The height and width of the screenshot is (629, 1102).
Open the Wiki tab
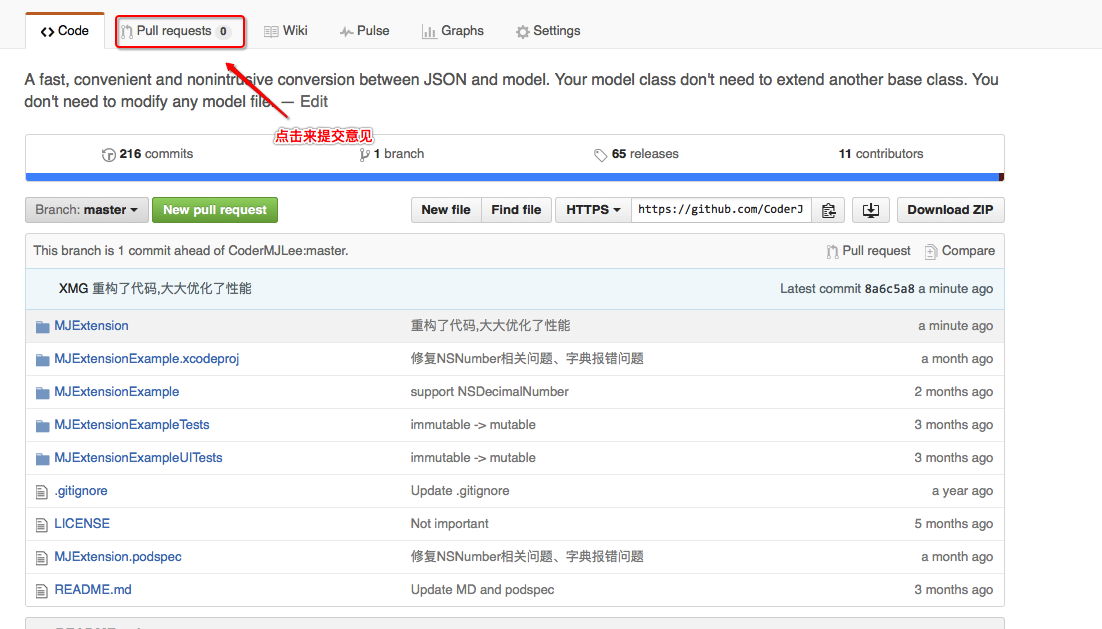[285, 31]
